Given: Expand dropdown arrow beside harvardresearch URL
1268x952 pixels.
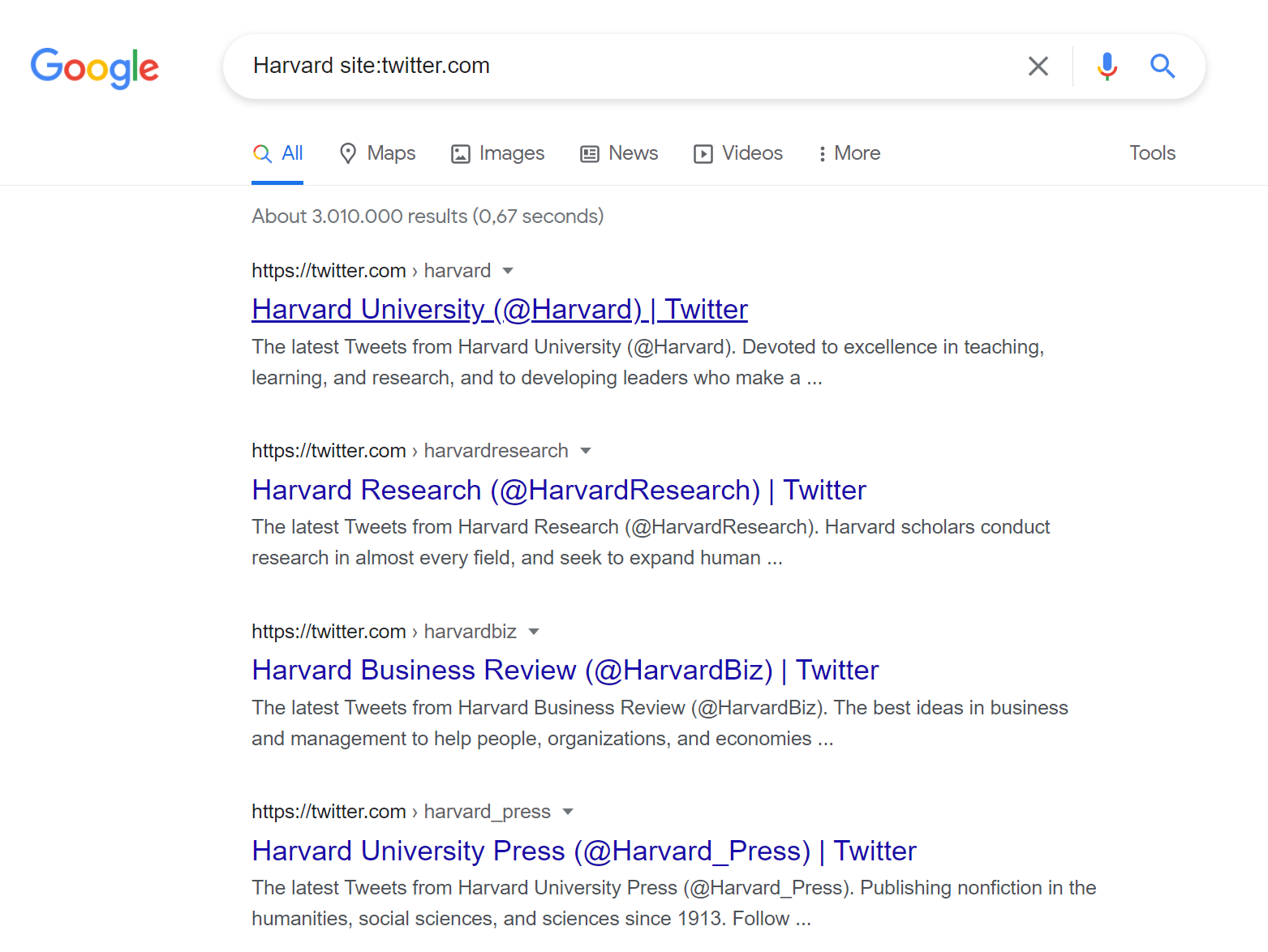Looking at the screenshot, I should click(586, 451).
